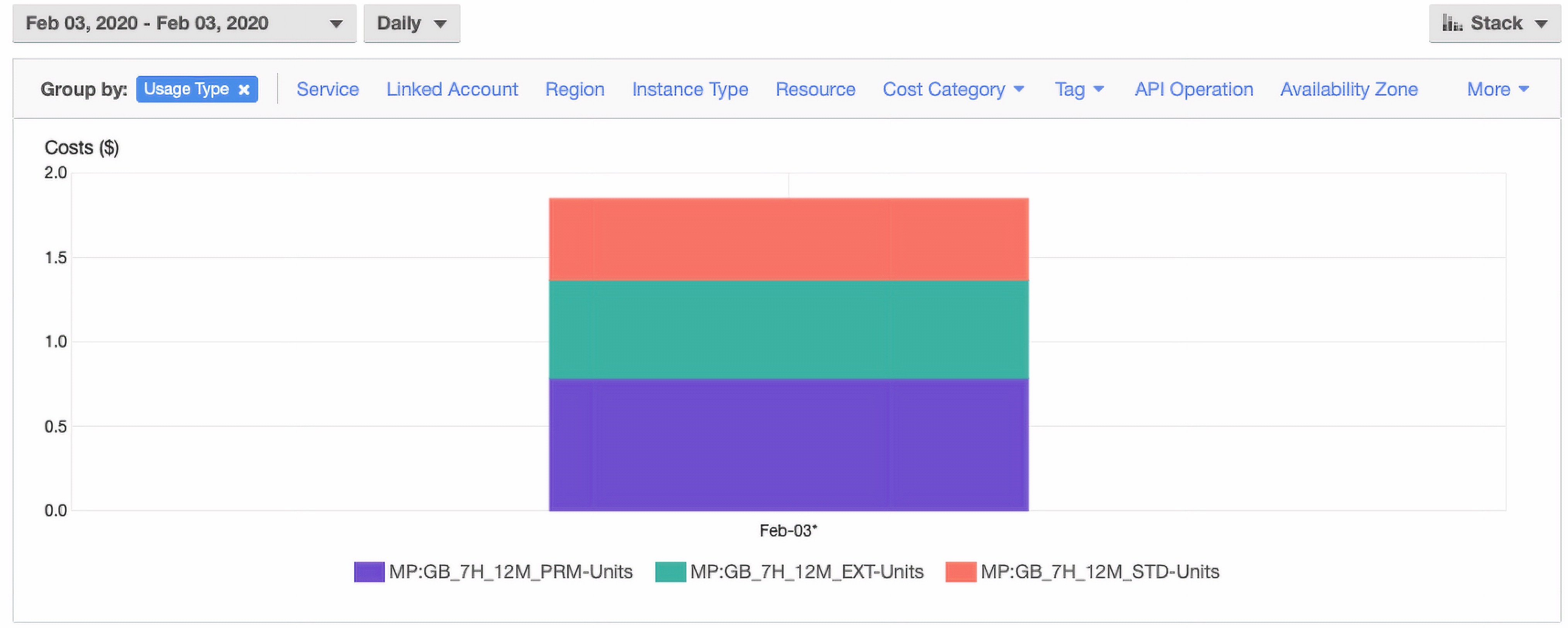The image size is (1568, 628).
Task: Toggle the red STD-Units legend swatch
Action: [961, 572]
